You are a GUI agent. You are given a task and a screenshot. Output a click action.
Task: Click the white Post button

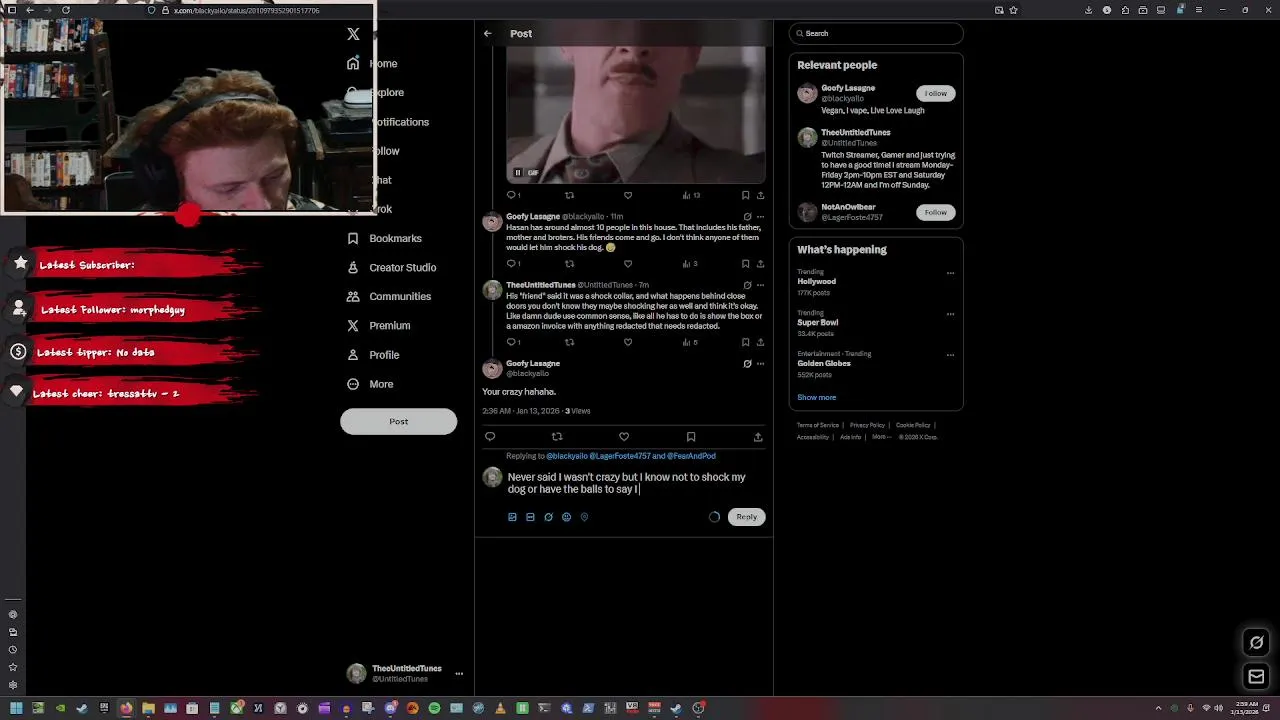coord(398,421)
